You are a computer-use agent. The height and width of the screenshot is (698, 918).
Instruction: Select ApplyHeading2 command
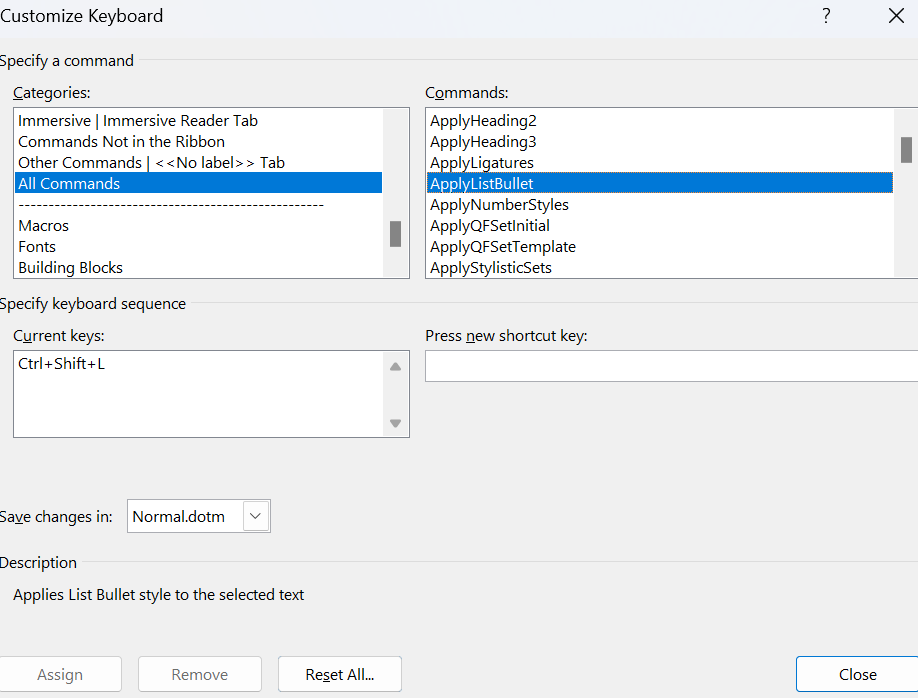484,121
